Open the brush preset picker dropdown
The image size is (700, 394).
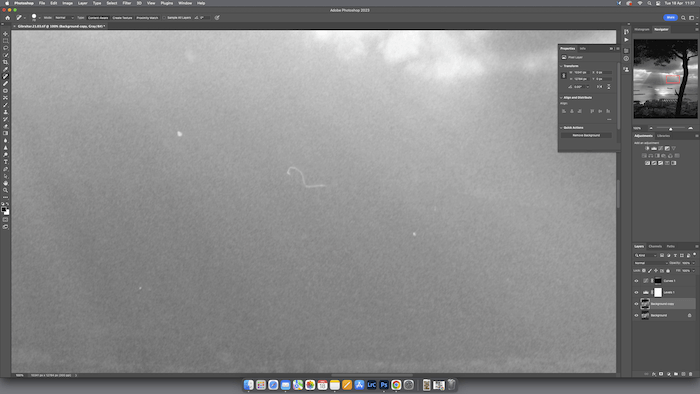[x=39, y=18]
